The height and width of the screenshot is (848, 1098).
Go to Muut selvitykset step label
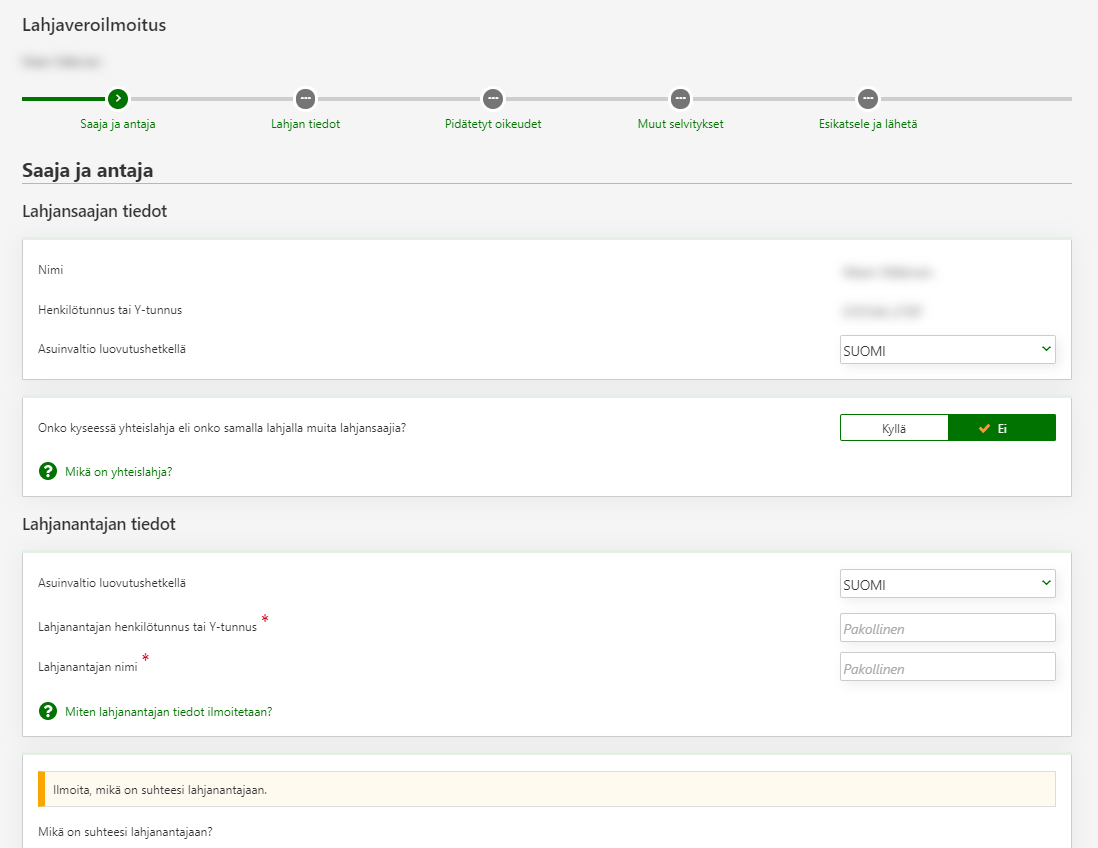(x=680, y=125)
